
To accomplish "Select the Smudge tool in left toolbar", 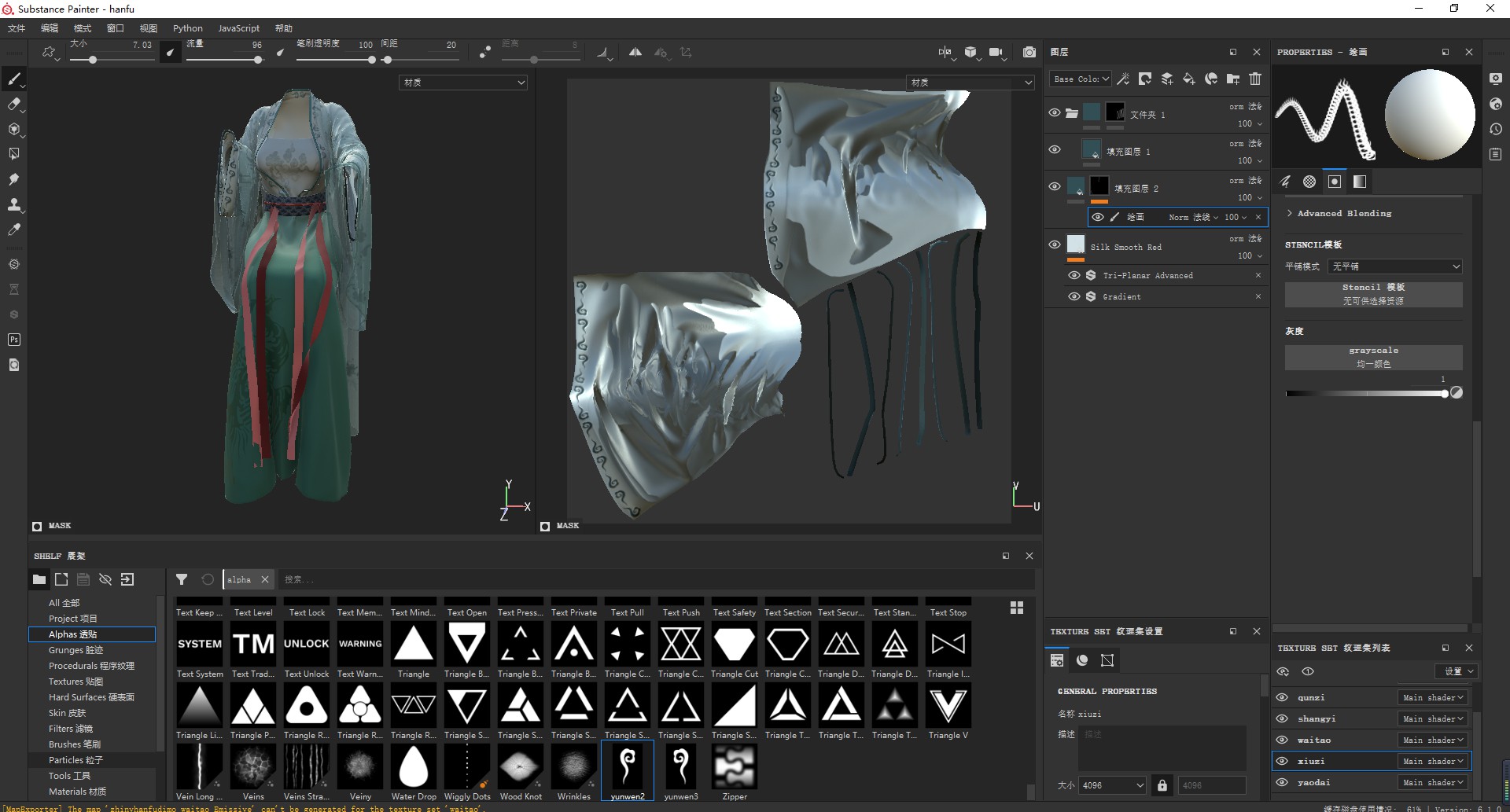I will 13,179.
